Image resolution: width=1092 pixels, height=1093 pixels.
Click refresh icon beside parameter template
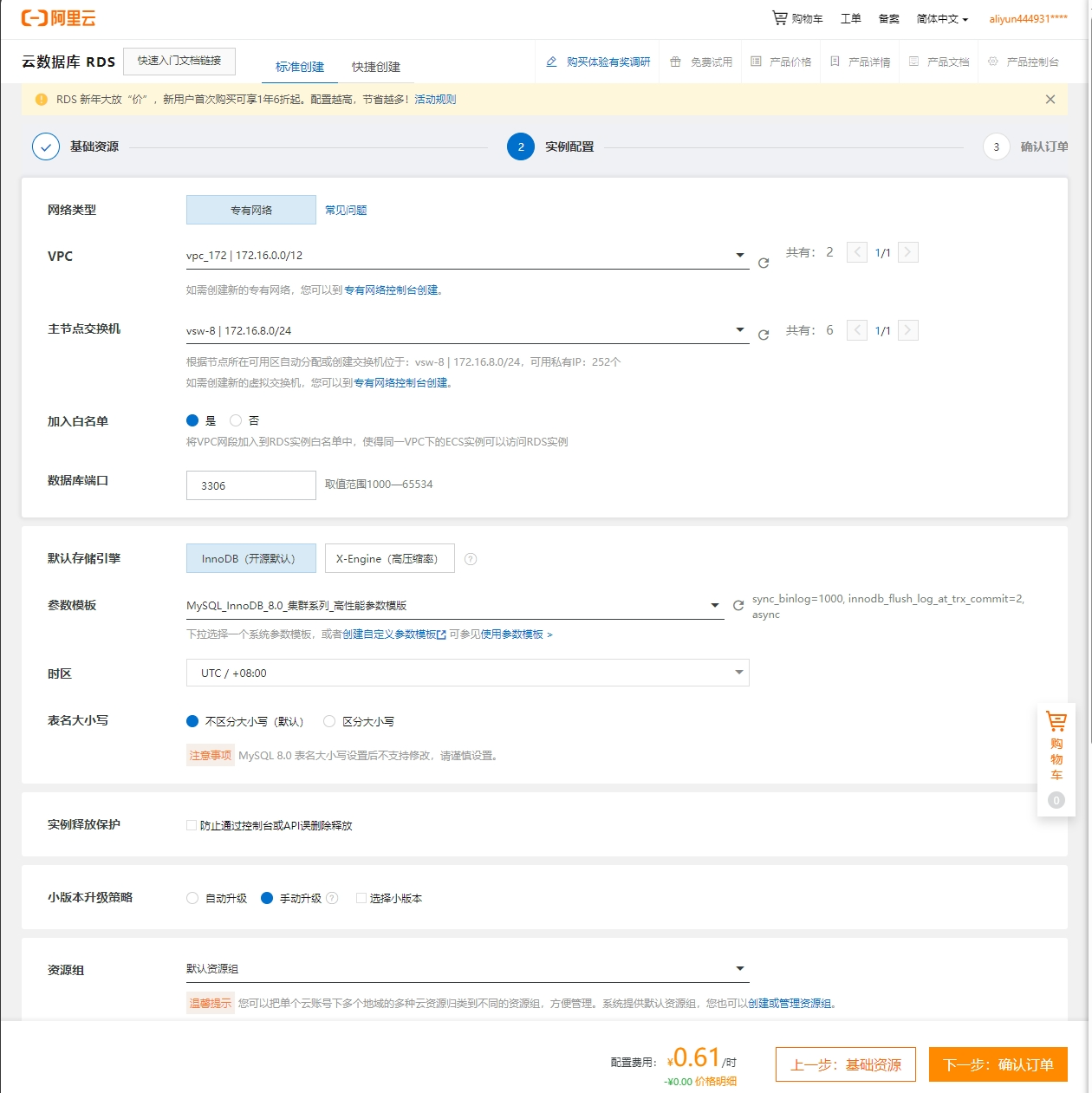click(738, 606)
